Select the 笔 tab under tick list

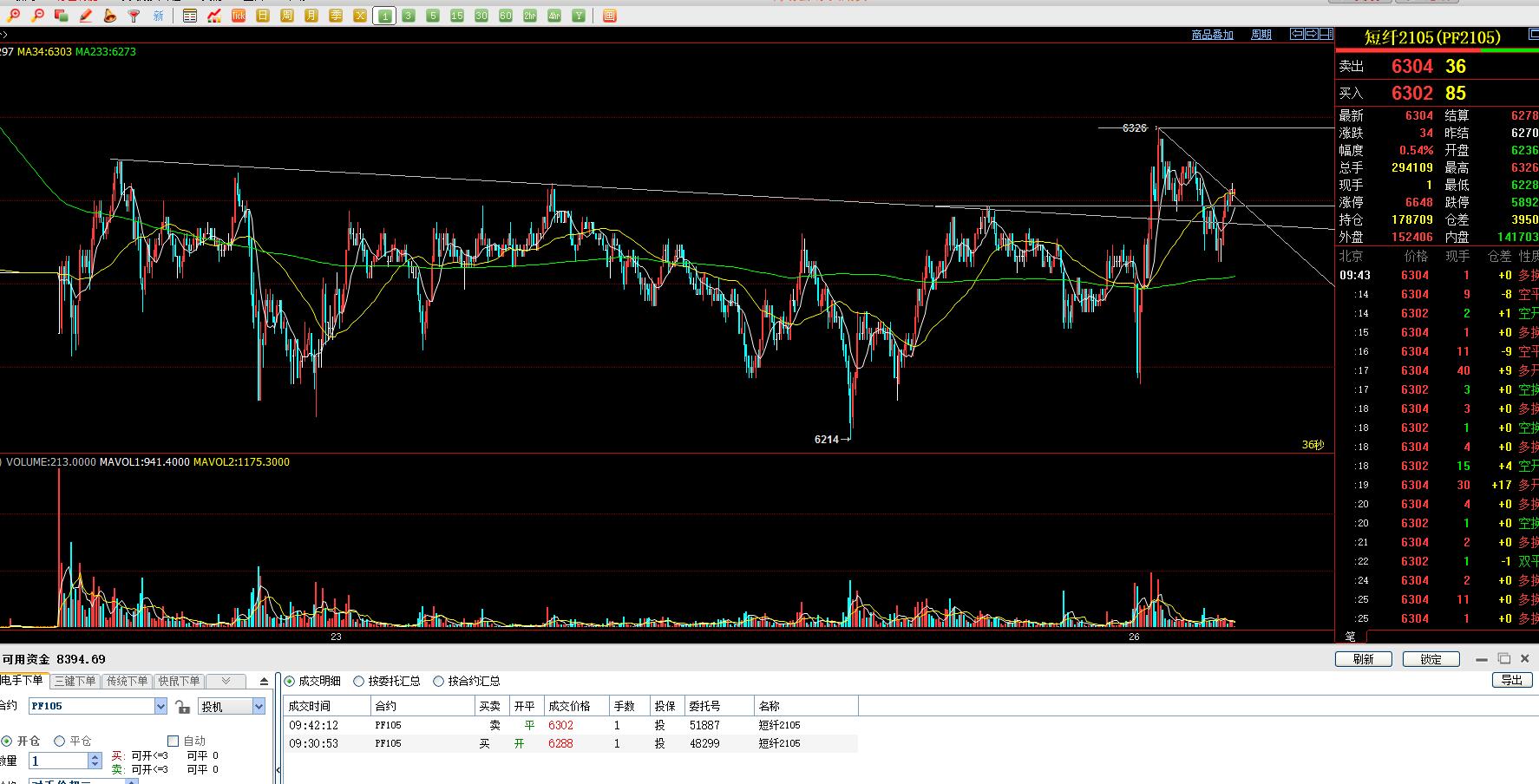1351,637
